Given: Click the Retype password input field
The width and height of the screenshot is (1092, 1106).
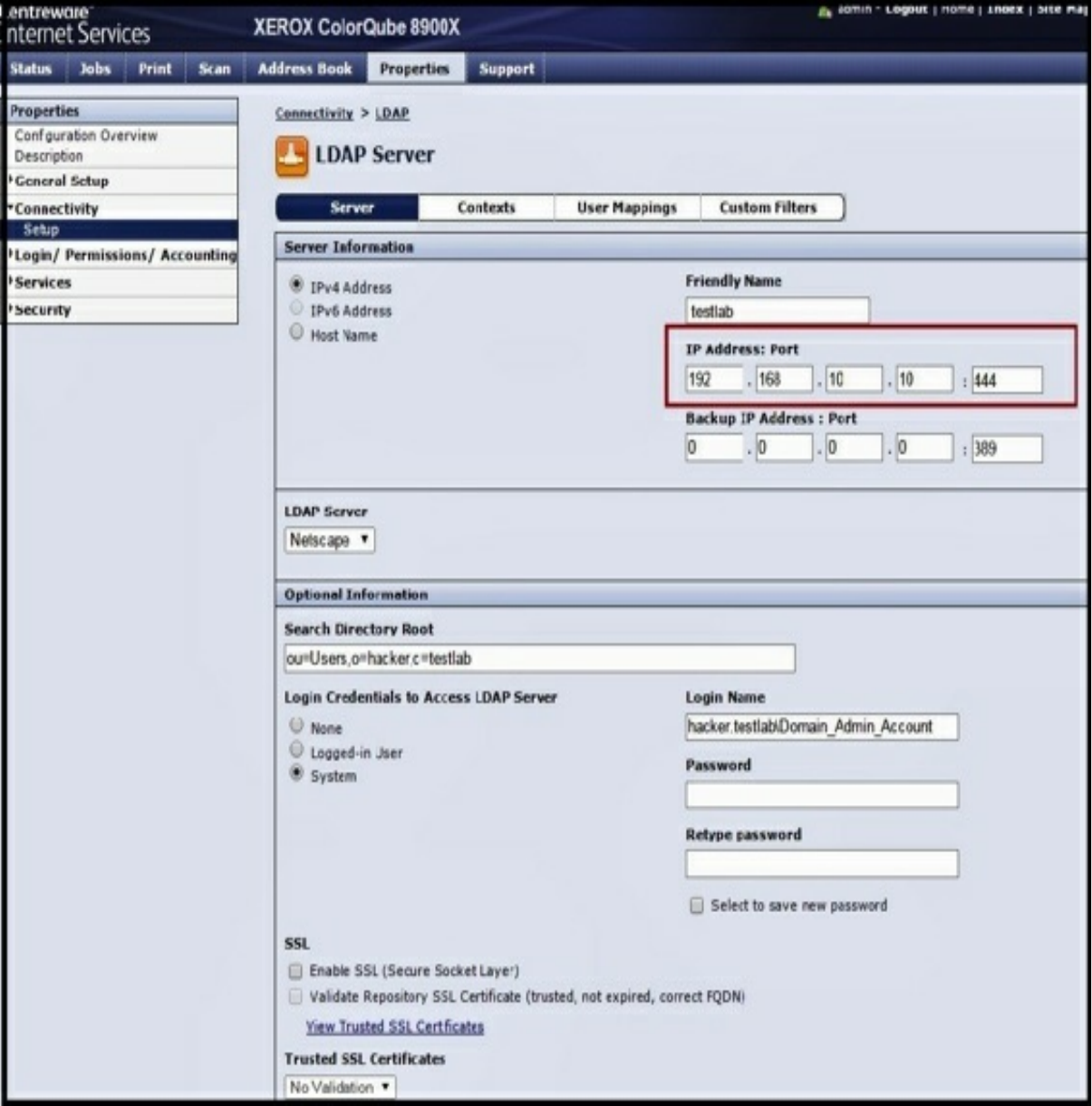Looking at the screenshot, I should click(822, 864).
